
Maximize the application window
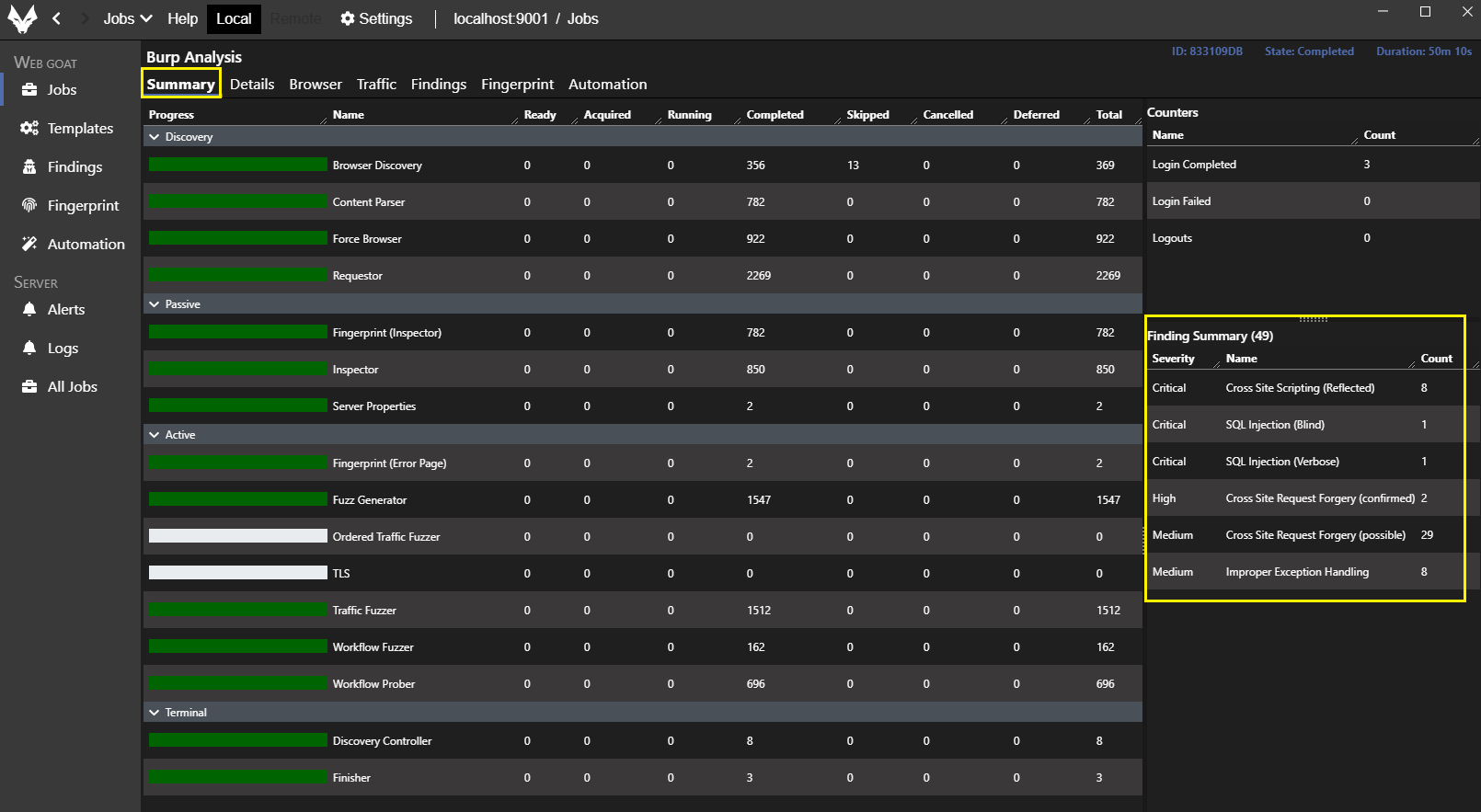pos(1425,12)
